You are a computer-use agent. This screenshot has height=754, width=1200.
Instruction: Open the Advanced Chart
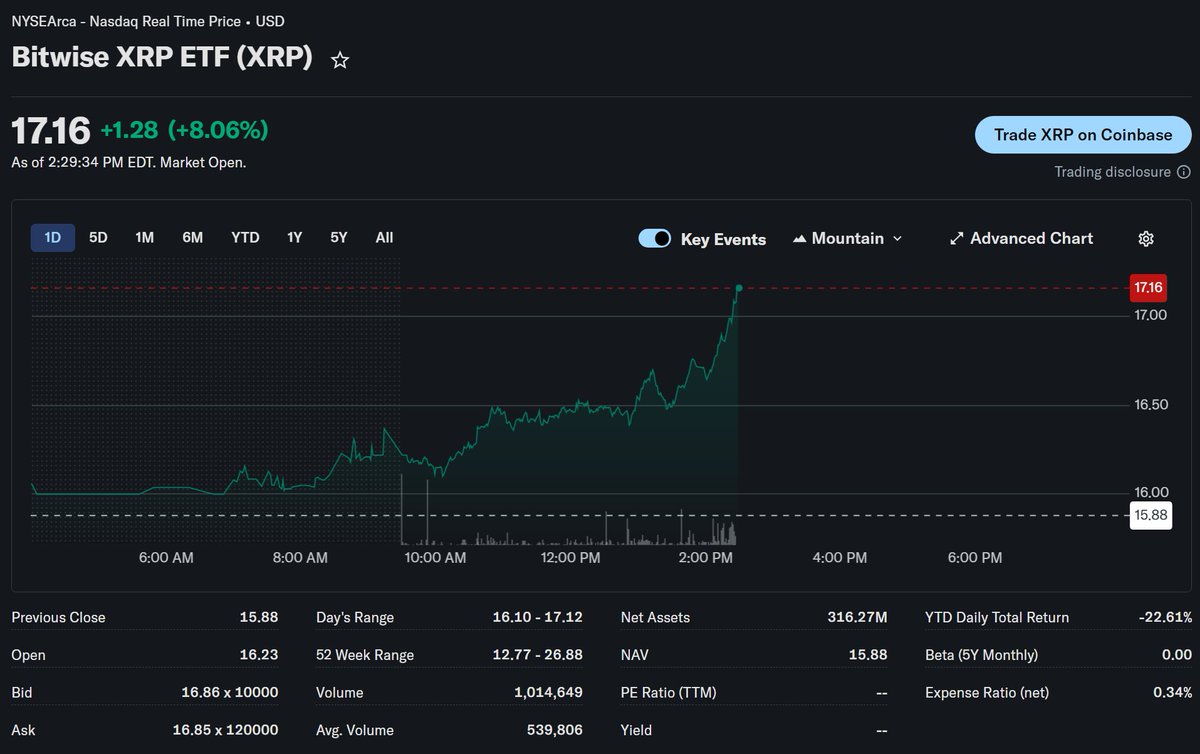coord(1021,238)
